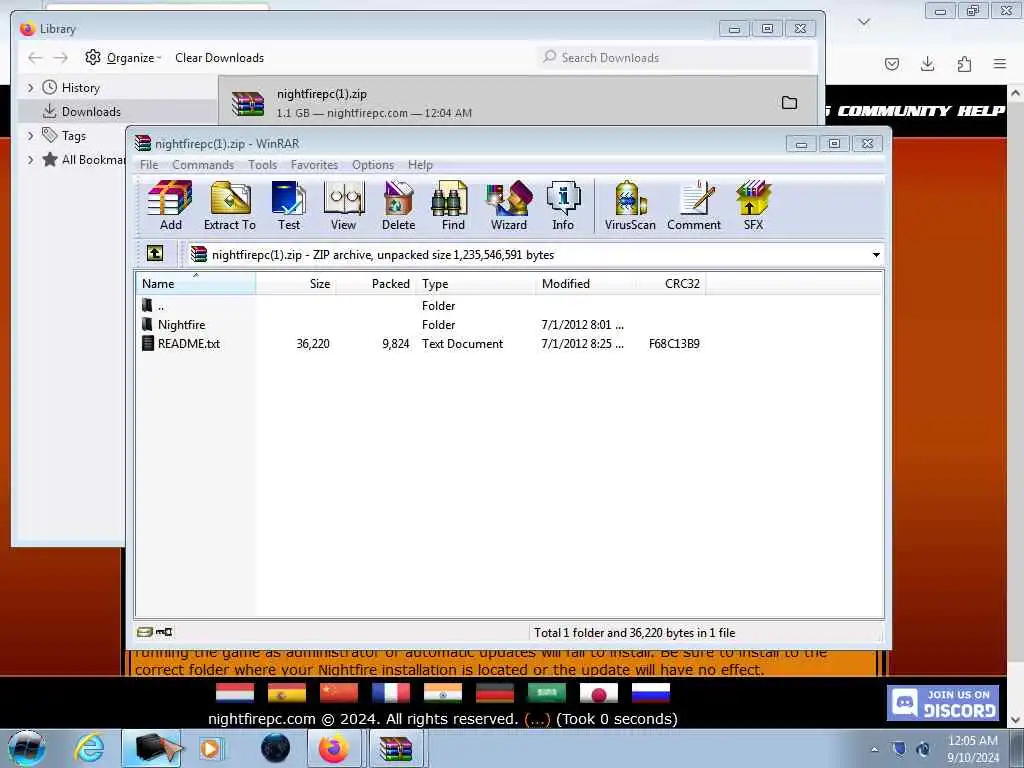The height and width of the screenshot is (768, 1024).
Task: Open Firefox Downloads toolbar button
Action: [927, 63]
